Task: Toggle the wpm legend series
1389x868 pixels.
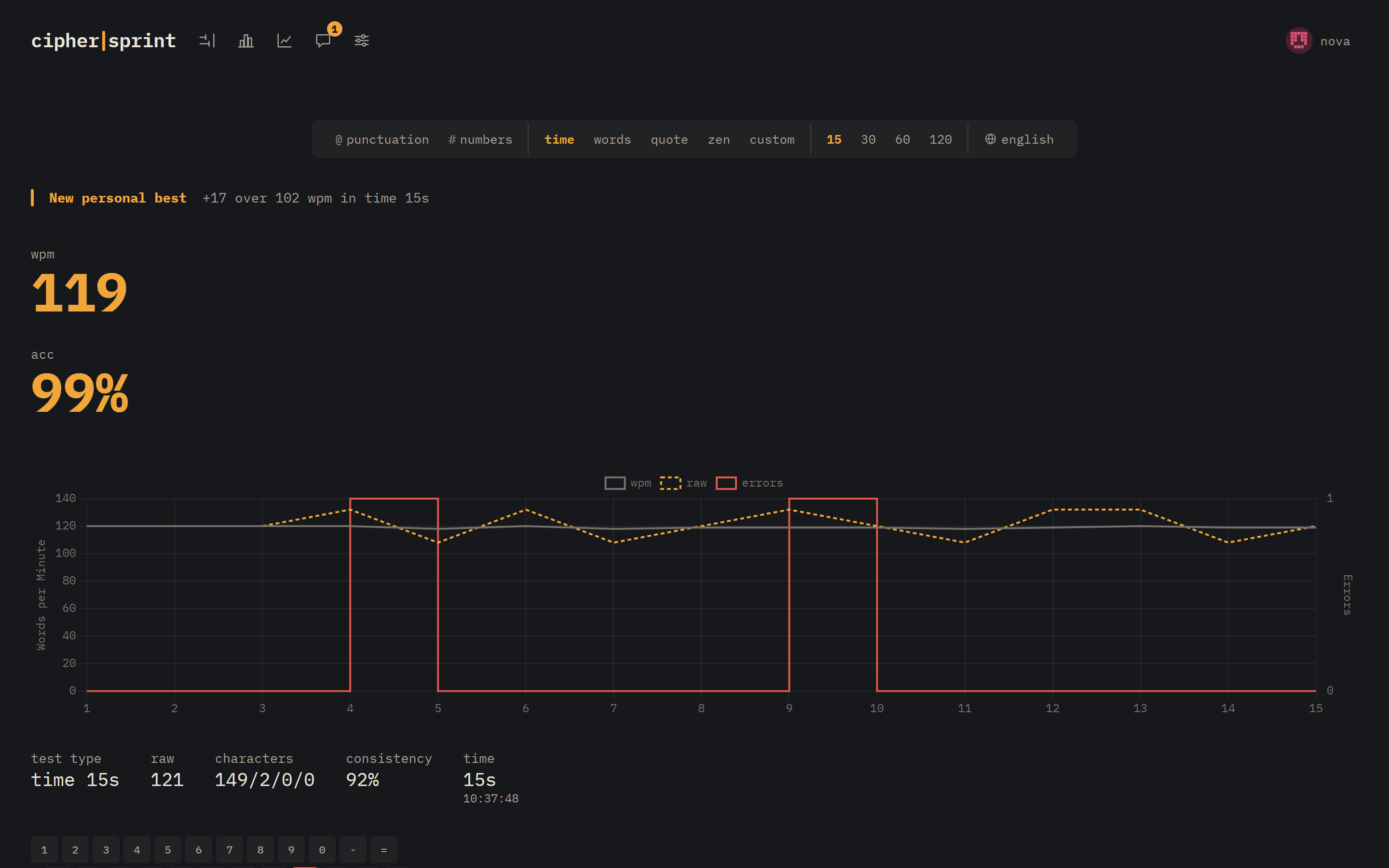Action: pyautogui.click(x=628, y=483)
